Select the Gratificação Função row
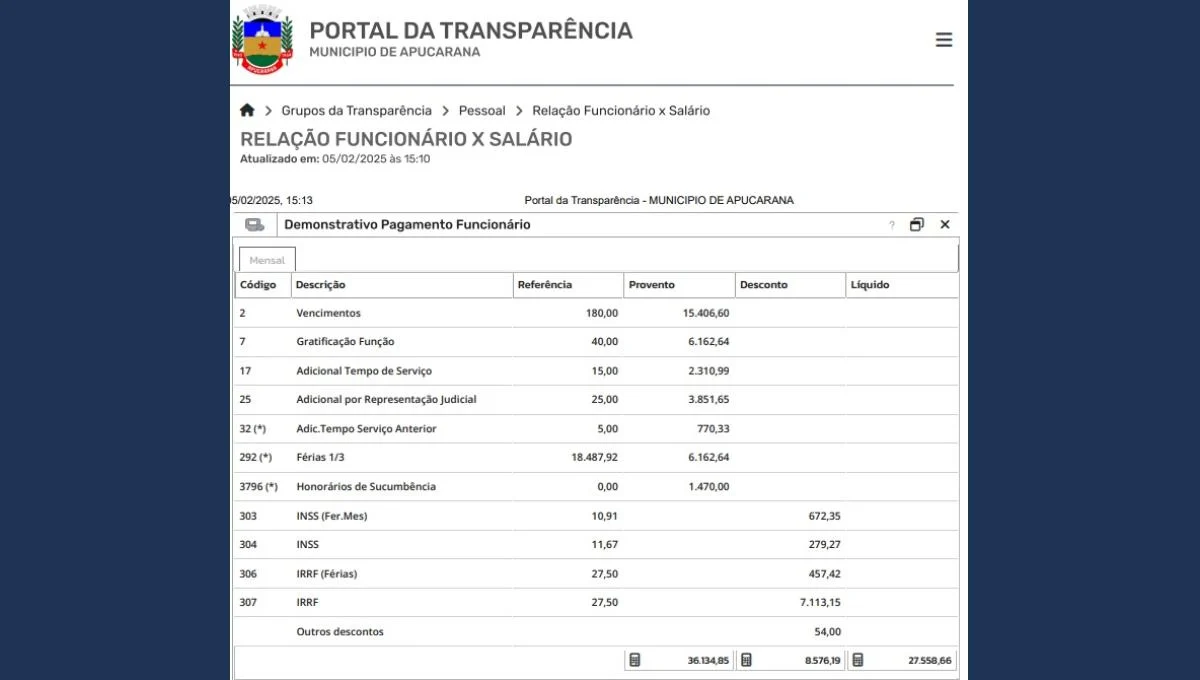Image resolution: width=1200 pixels, height=680 pixels. click(345, 342)
